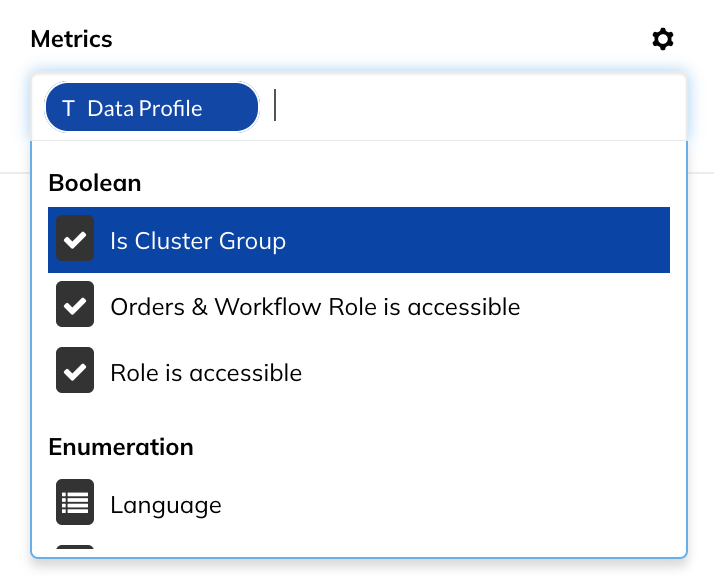Open Metrics settings gear
This screenshot has height=582, width=714.
pos(663,39)
